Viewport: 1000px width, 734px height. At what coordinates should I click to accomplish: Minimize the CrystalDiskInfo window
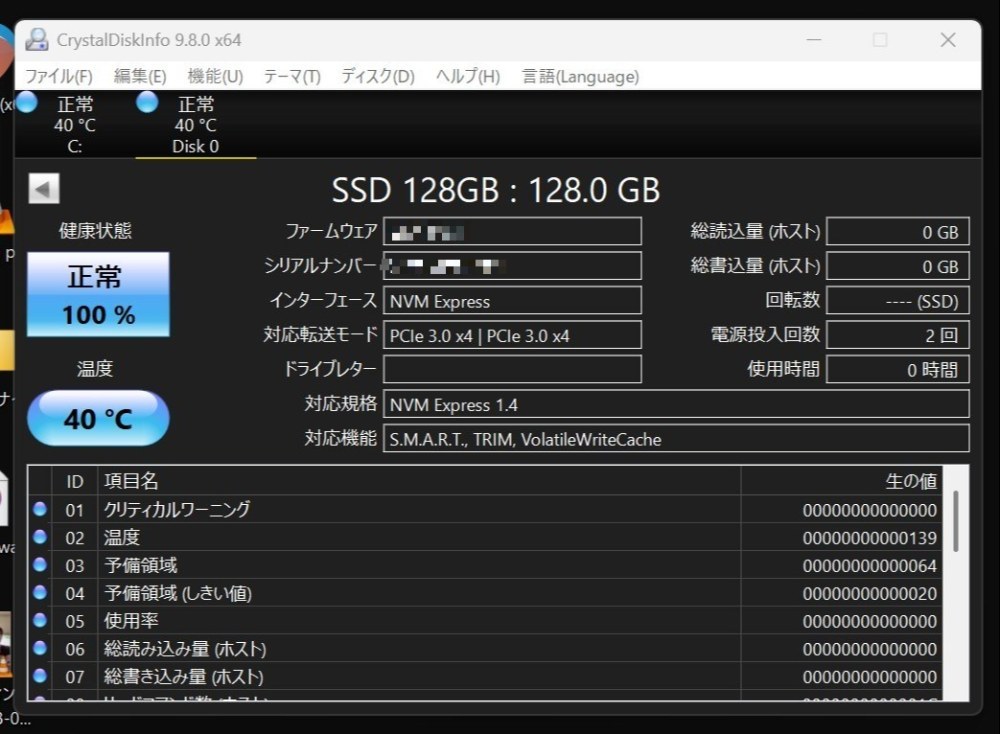pos(814,40)
